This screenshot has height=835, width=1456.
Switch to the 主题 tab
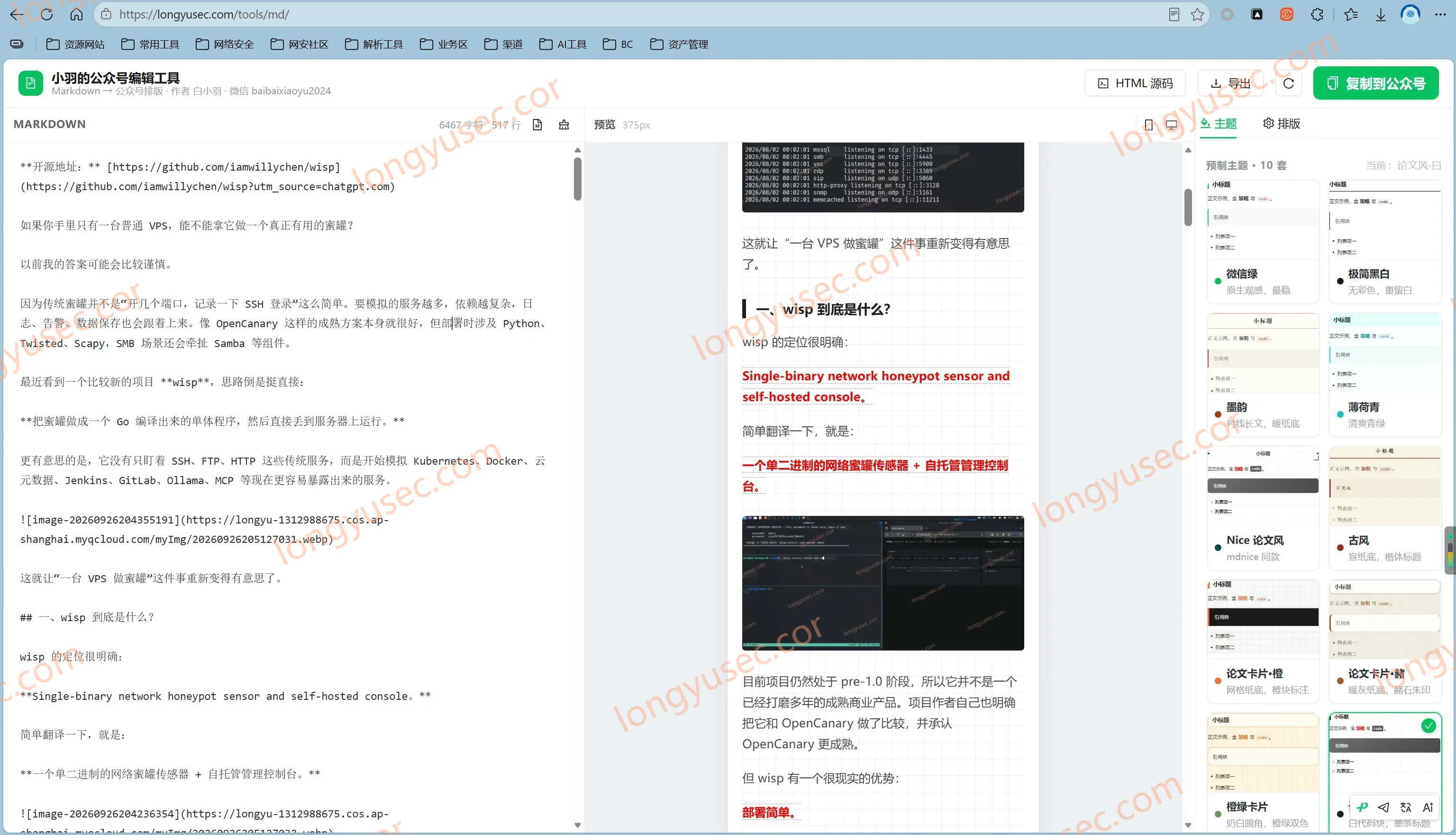pyautogui.click(x=1219, y=123)
